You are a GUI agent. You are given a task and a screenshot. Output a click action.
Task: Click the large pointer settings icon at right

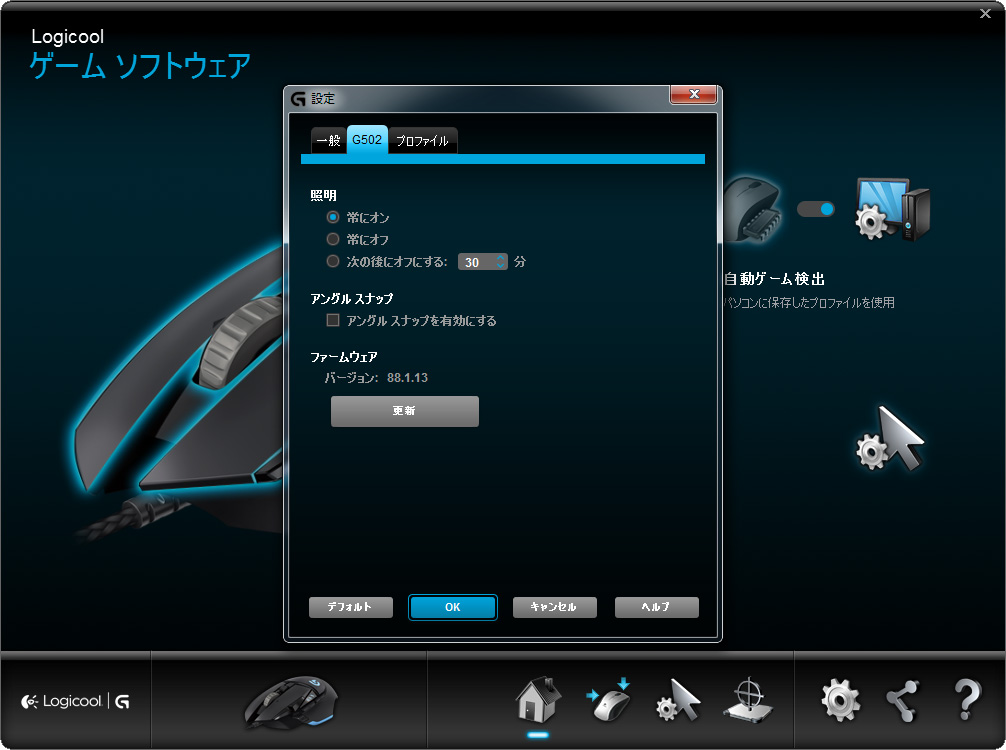point(890,439)
